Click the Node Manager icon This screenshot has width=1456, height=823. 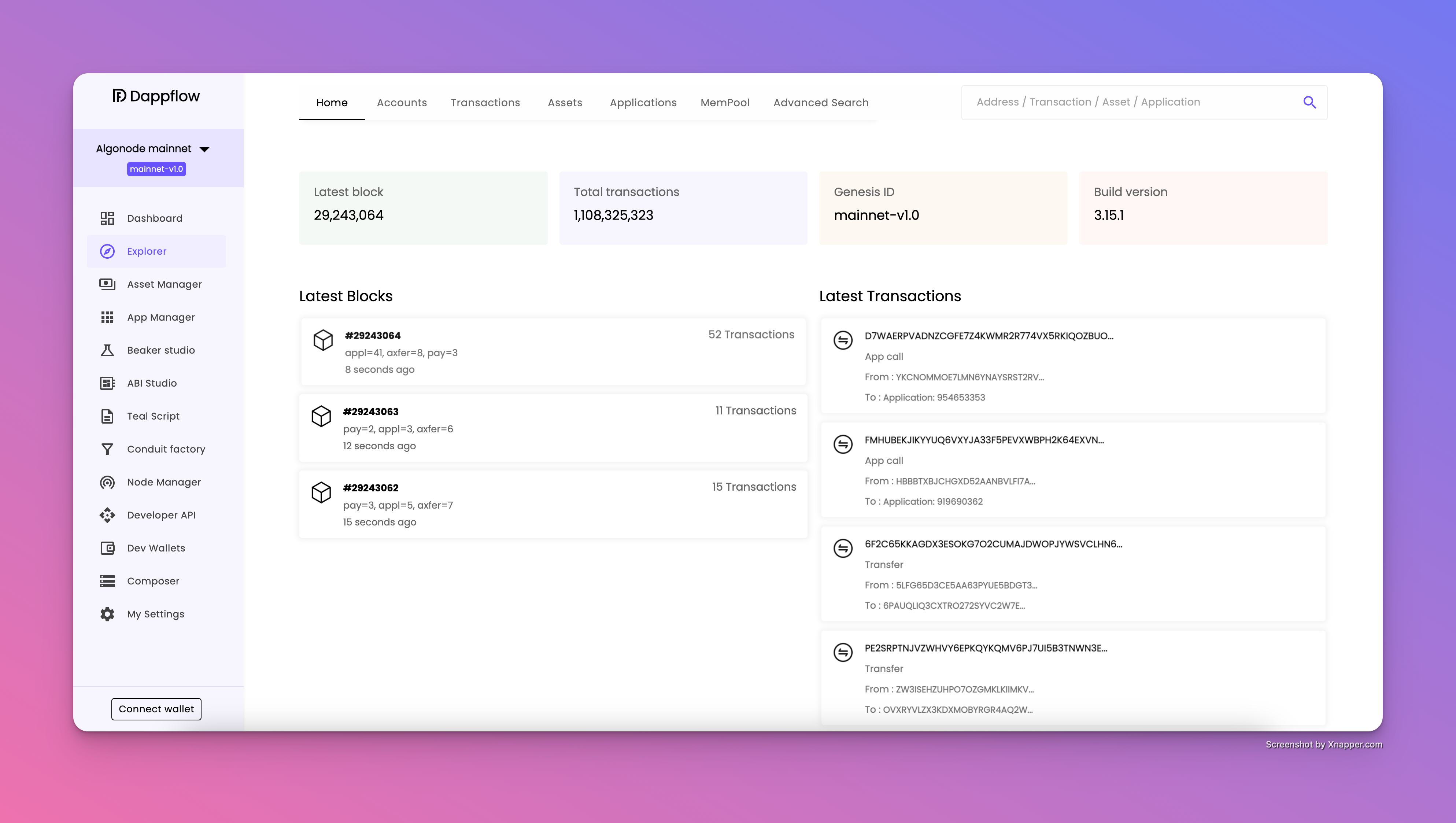click(107, 482)
